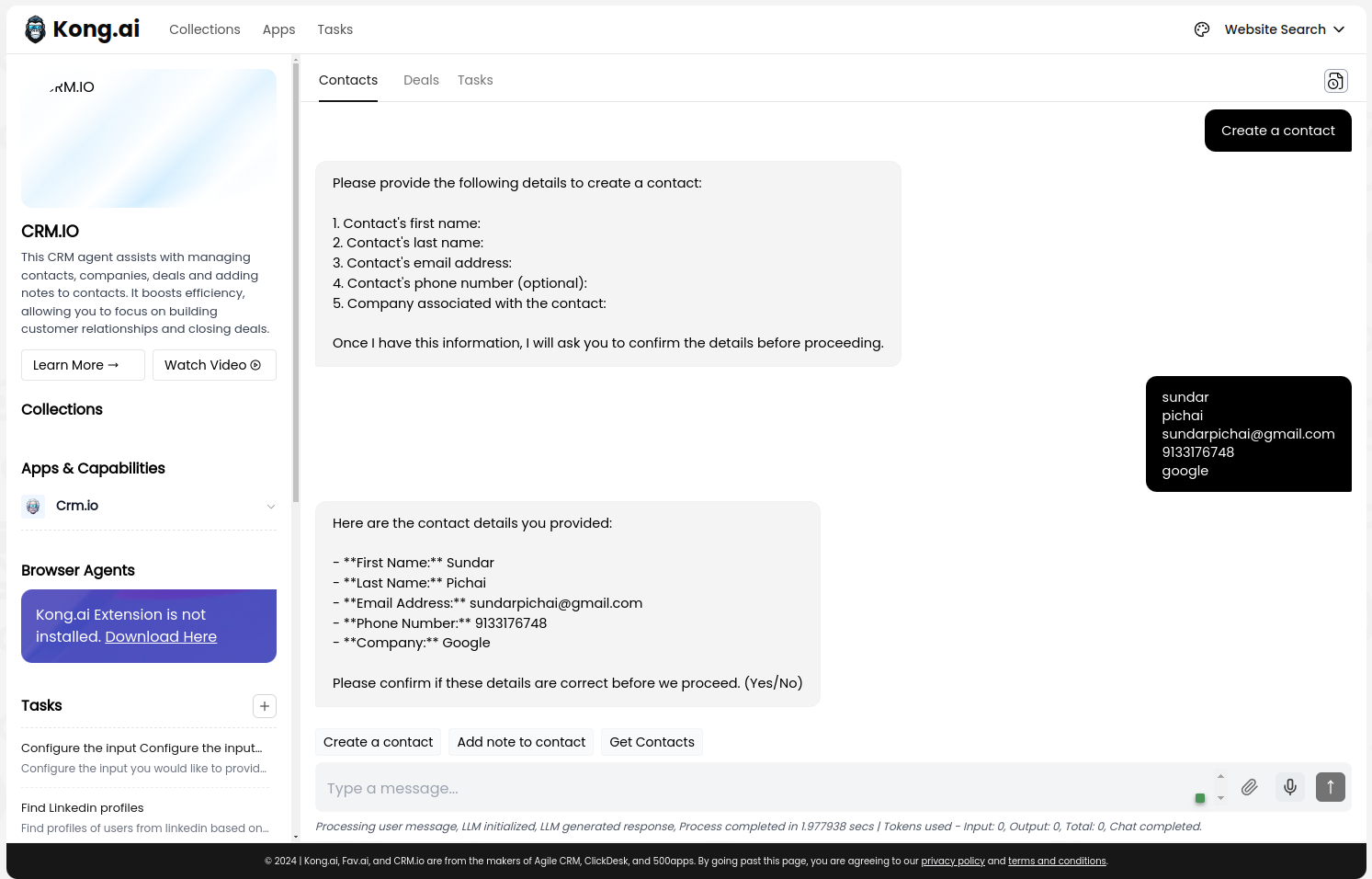This screenshot has height=879, width=1372.
Task: Click the sundarpichai@gmail.com text in the user message
Action: (x=1248, y=434)
